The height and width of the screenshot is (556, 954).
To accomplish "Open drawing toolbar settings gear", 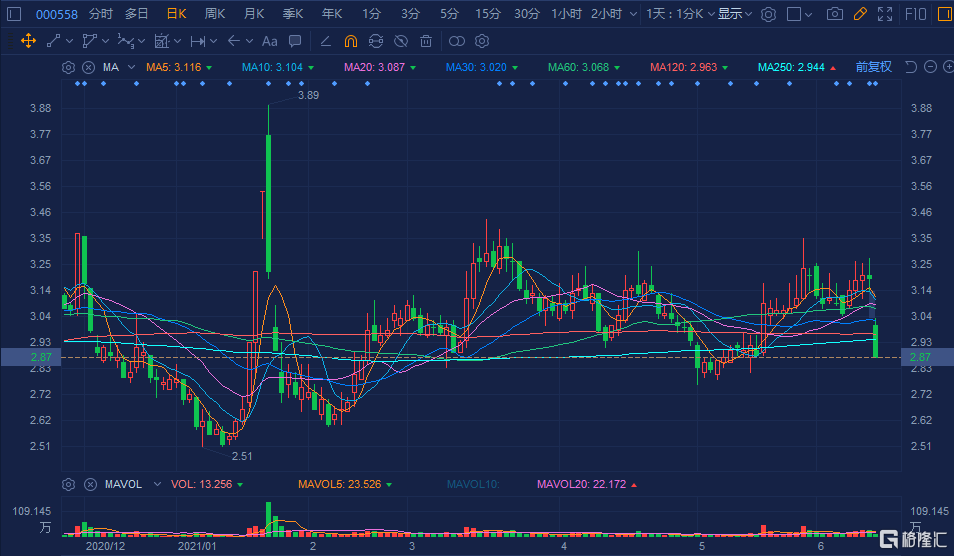I will coord(482,41).
